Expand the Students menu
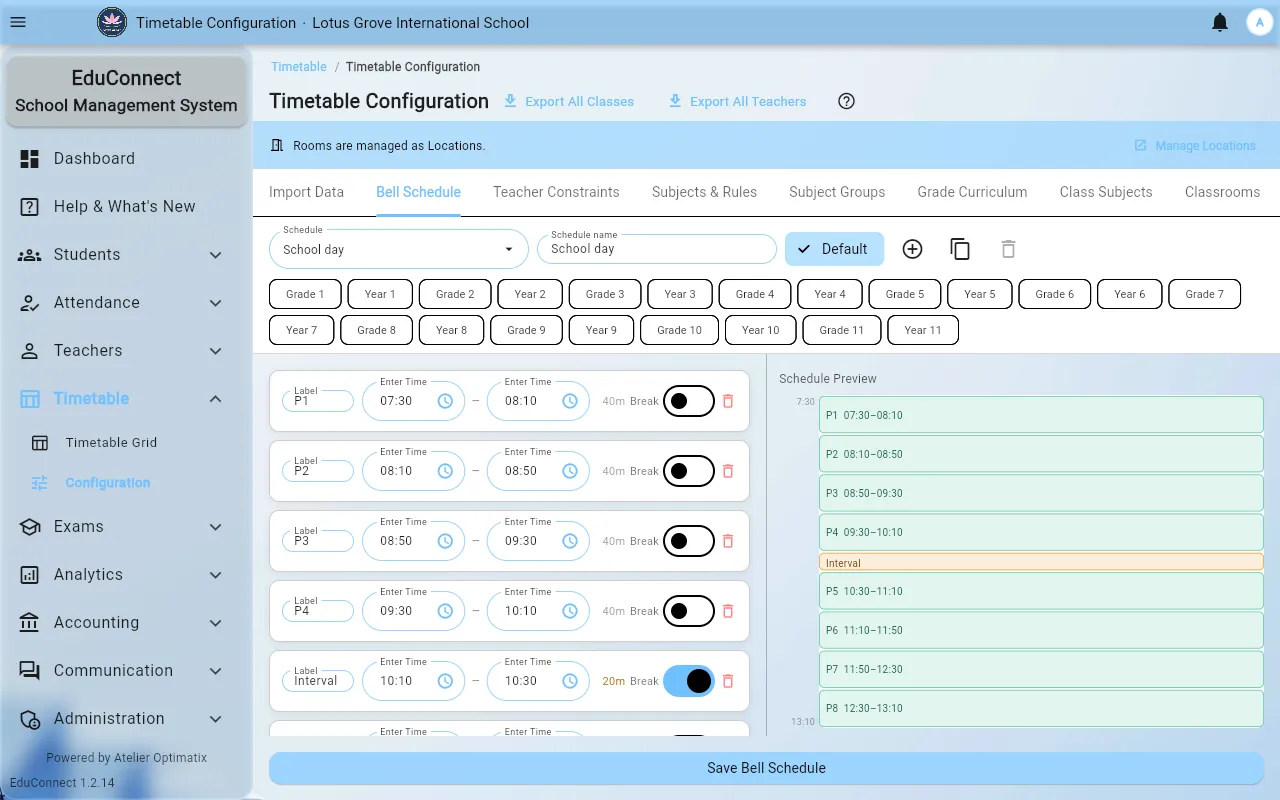This screenshot has height=800, width=1280. (x=126, y=255)
